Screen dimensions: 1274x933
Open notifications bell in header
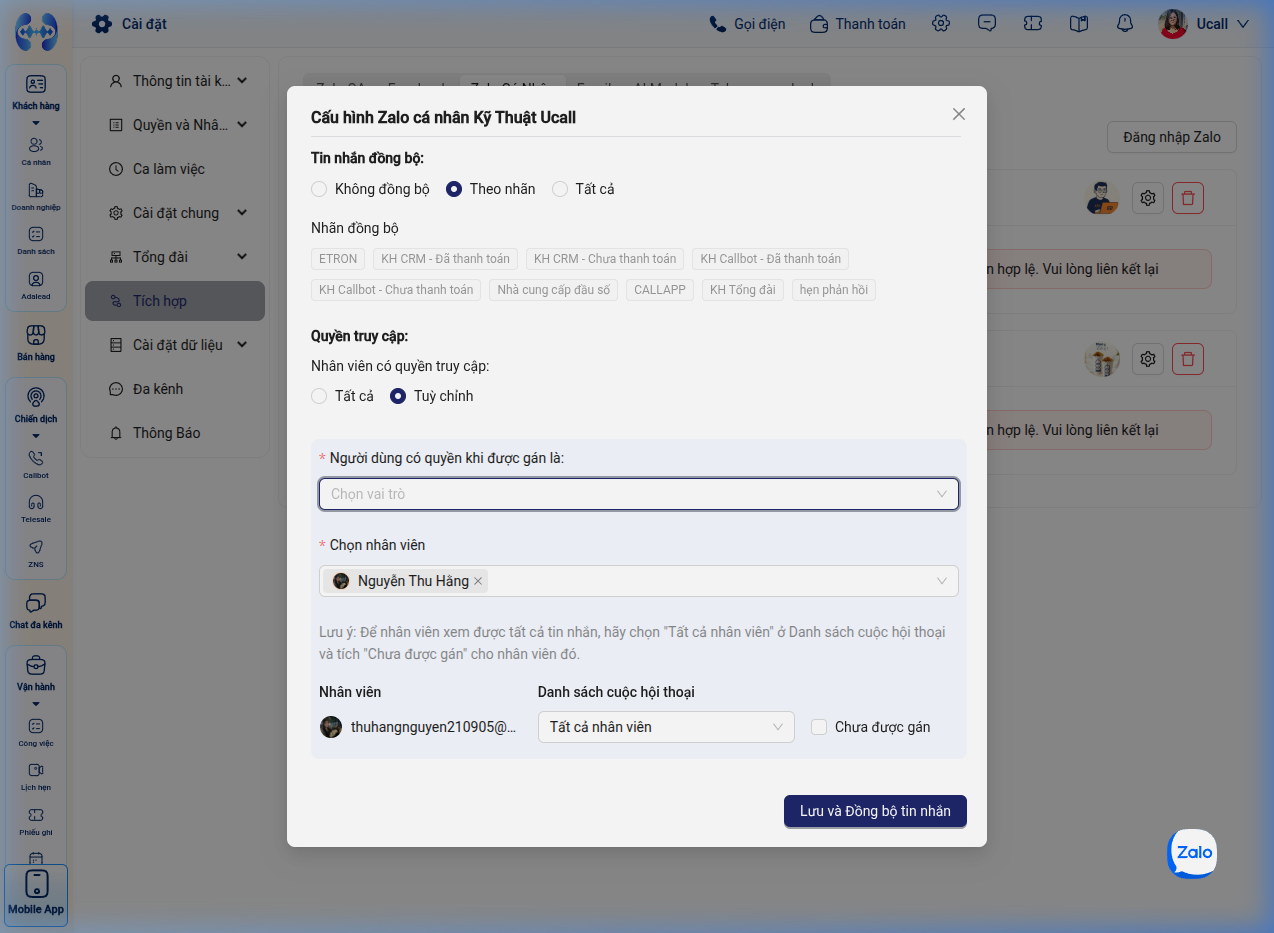(1125, 24)
